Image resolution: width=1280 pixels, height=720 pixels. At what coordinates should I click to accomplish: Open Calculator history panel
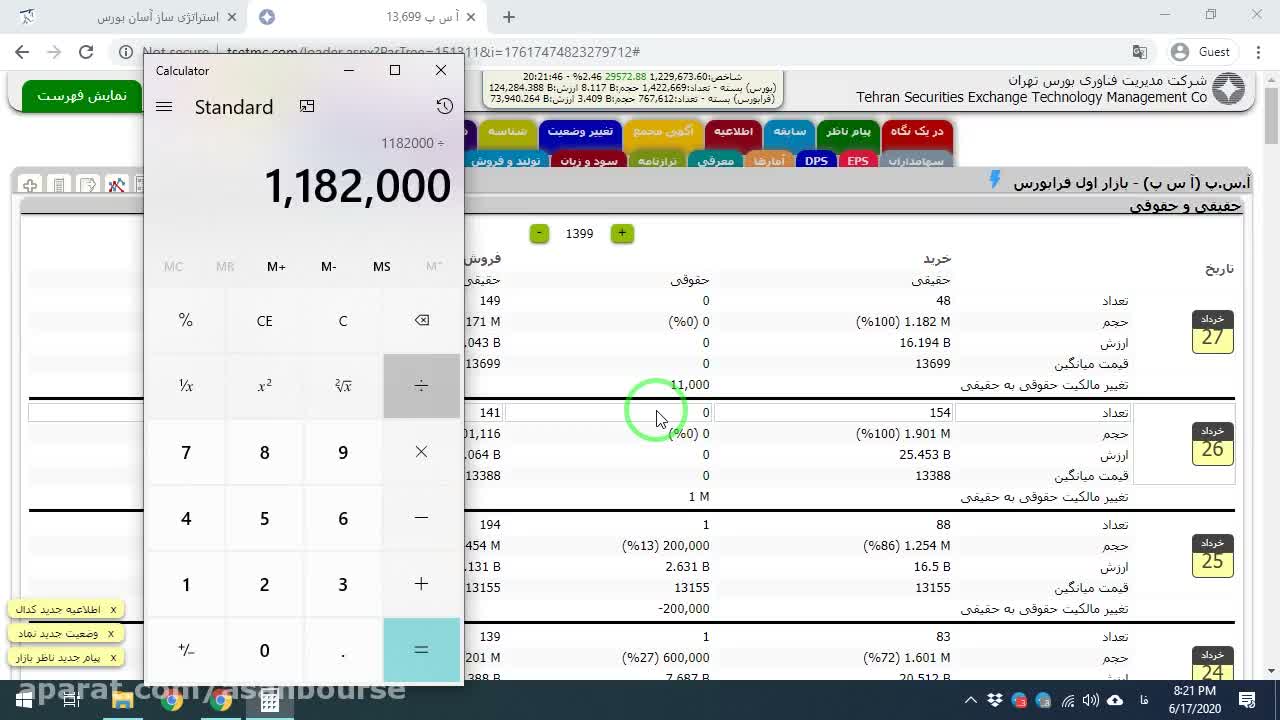[x=444, y=106]
